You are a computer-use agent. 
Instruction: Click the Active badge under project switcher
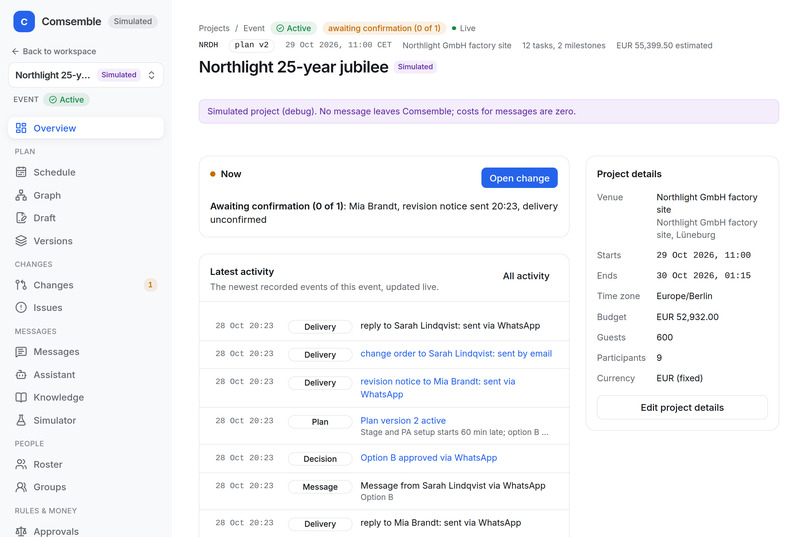pyautogui.click(x=66, y=100)
